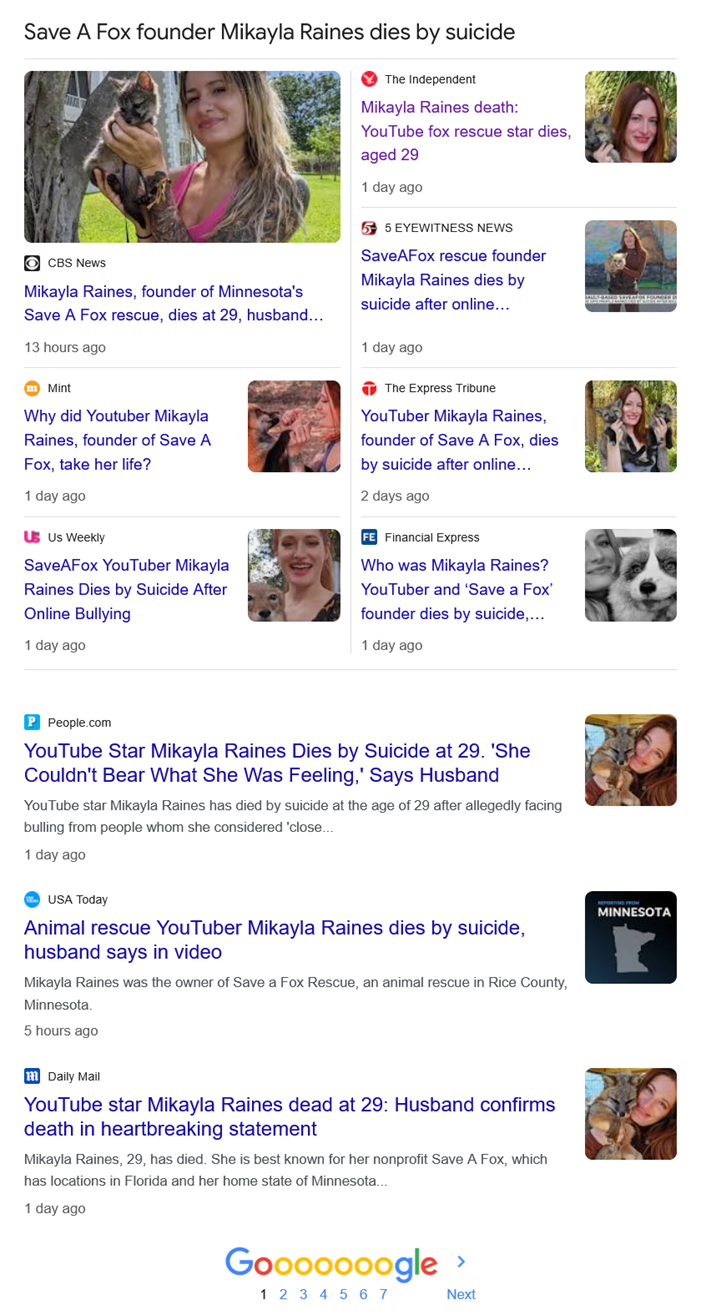Click 'The Independent' source name

click(x=430, y=79)
